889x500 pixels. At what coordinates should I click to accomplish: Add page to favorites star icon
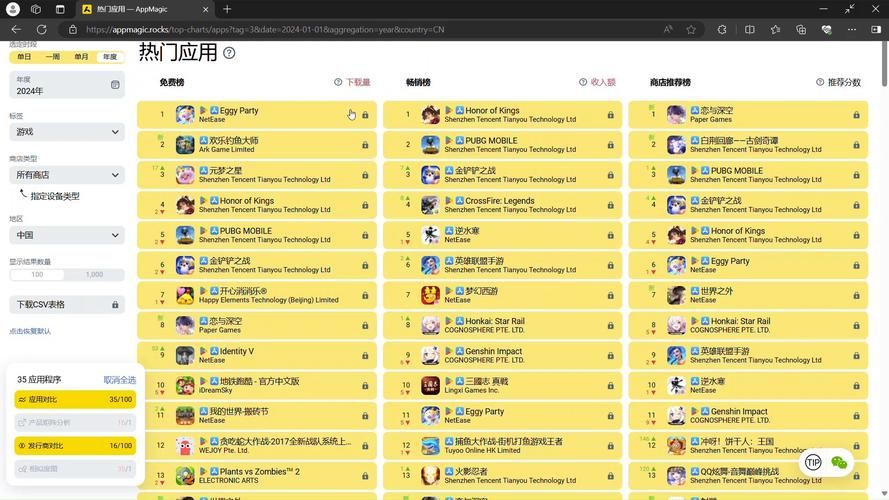[x=691, y=29]
